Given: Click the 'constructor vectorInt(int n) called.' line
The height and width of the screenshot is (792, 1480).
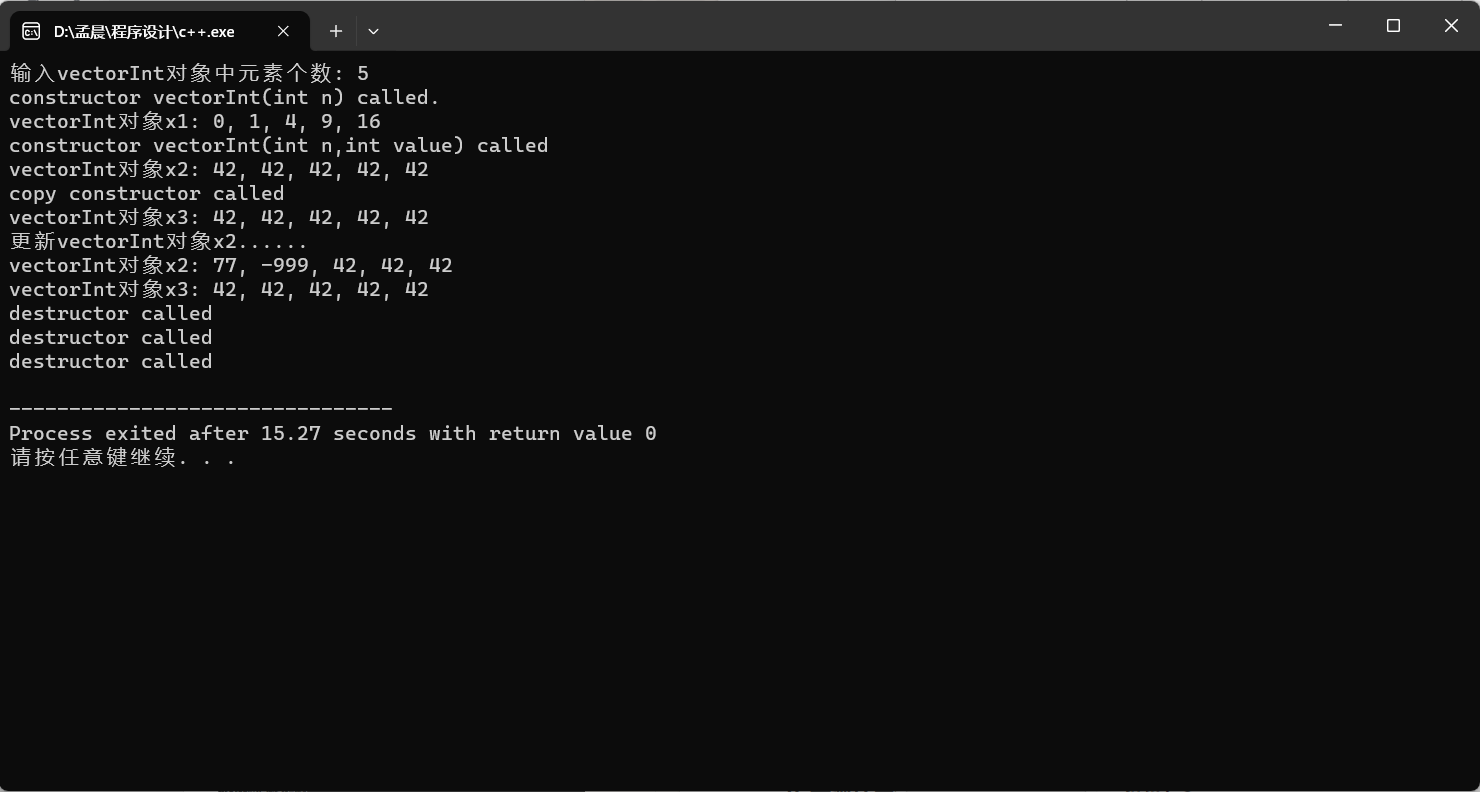Looking at the screenshot, I should point(224,97).
